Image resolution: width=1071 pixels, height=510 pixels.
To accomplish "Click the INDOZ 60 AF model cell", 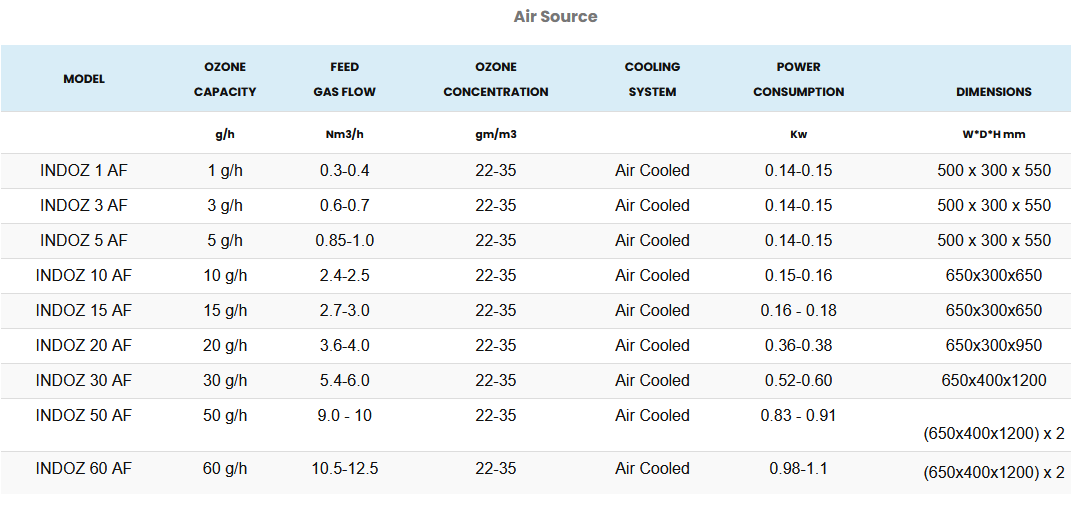I will coord(84,469).
